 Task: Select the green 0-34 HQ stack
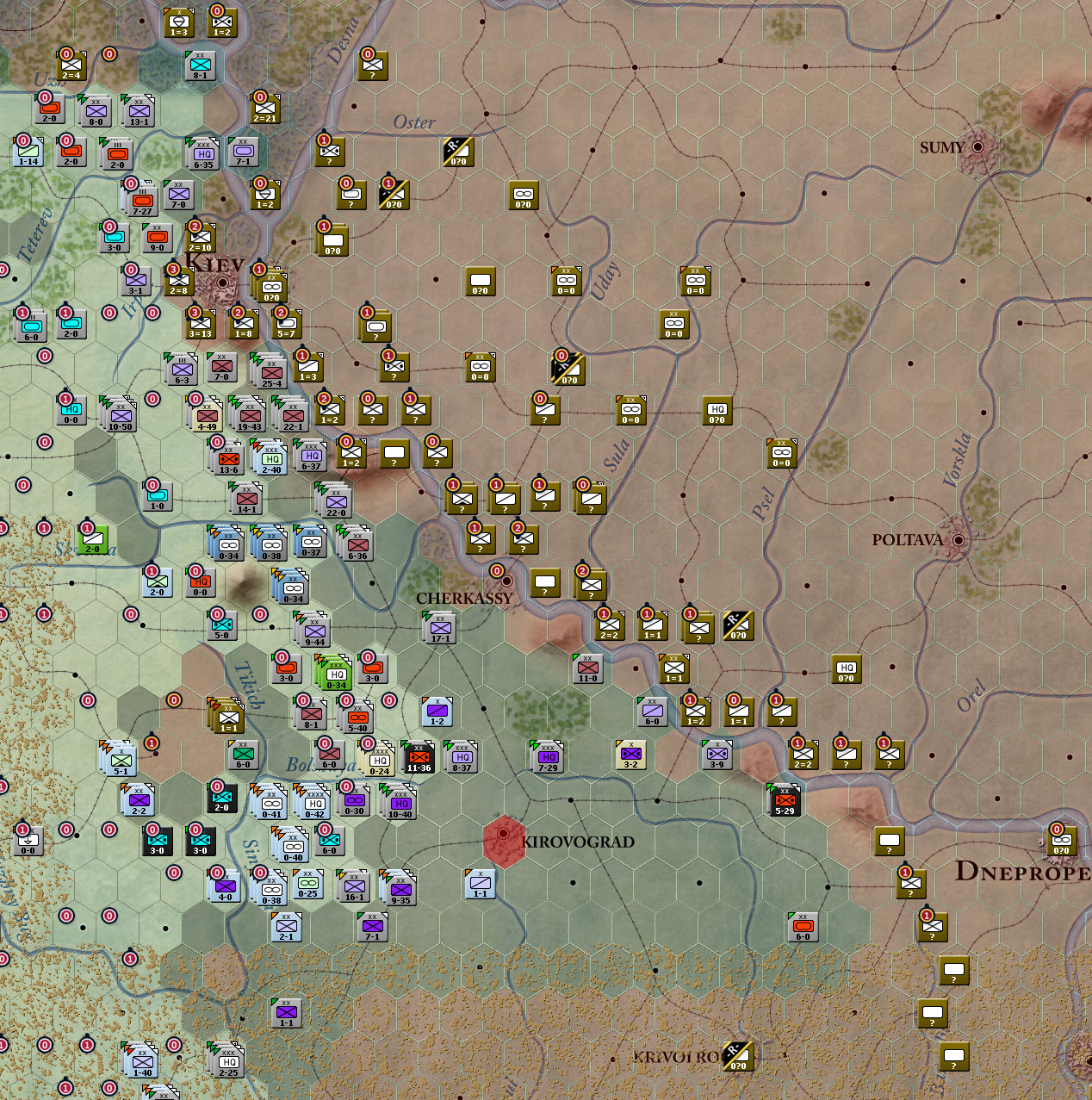pos(334,674)
